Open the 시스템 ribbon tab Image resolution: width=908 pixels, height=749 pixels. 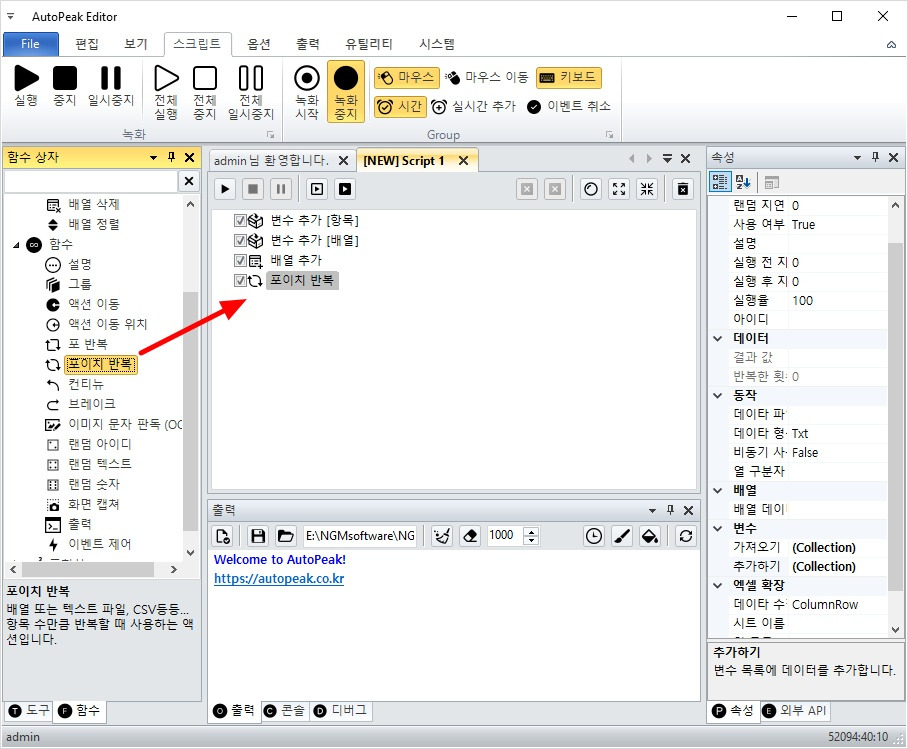pyautogui.click(x=437, y=44)
